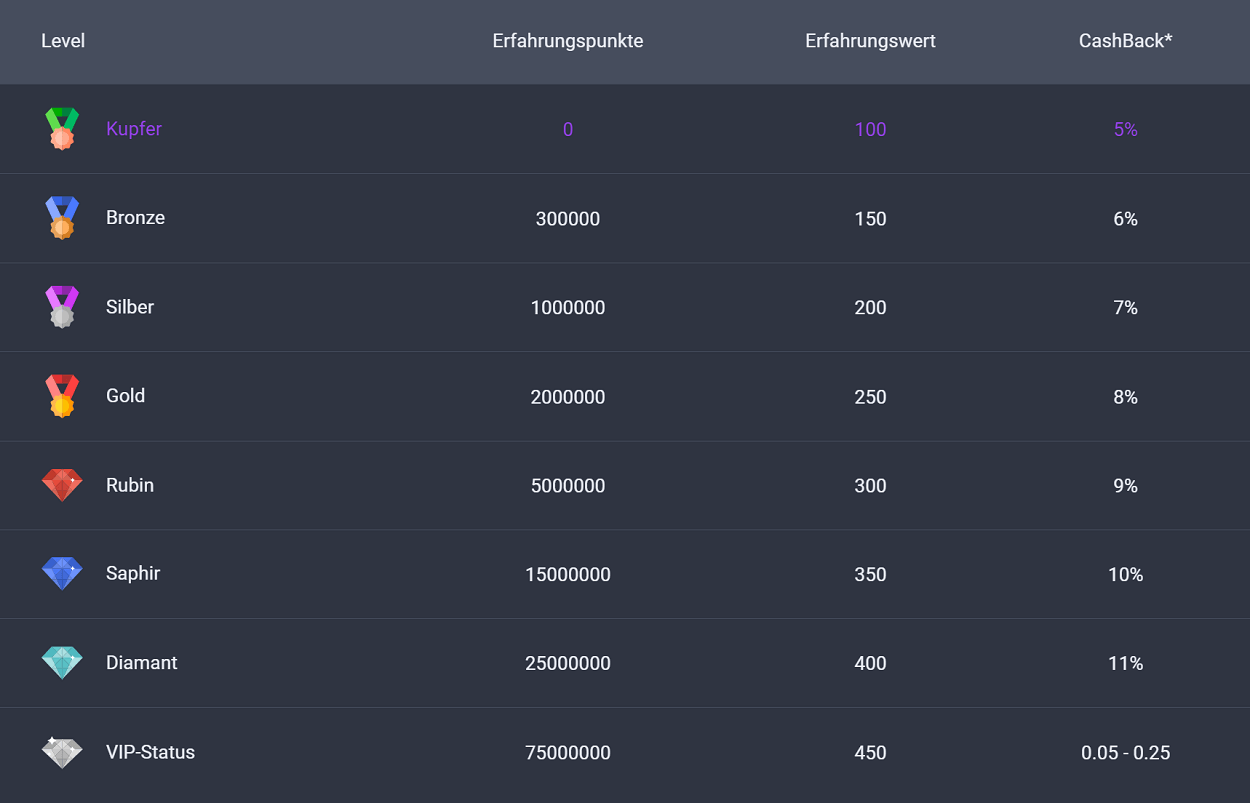Select the 5% CashBack value for Kupfer
This screenshot has width=1250, height=803.
pyautogui.click(x=1125, y=128)
